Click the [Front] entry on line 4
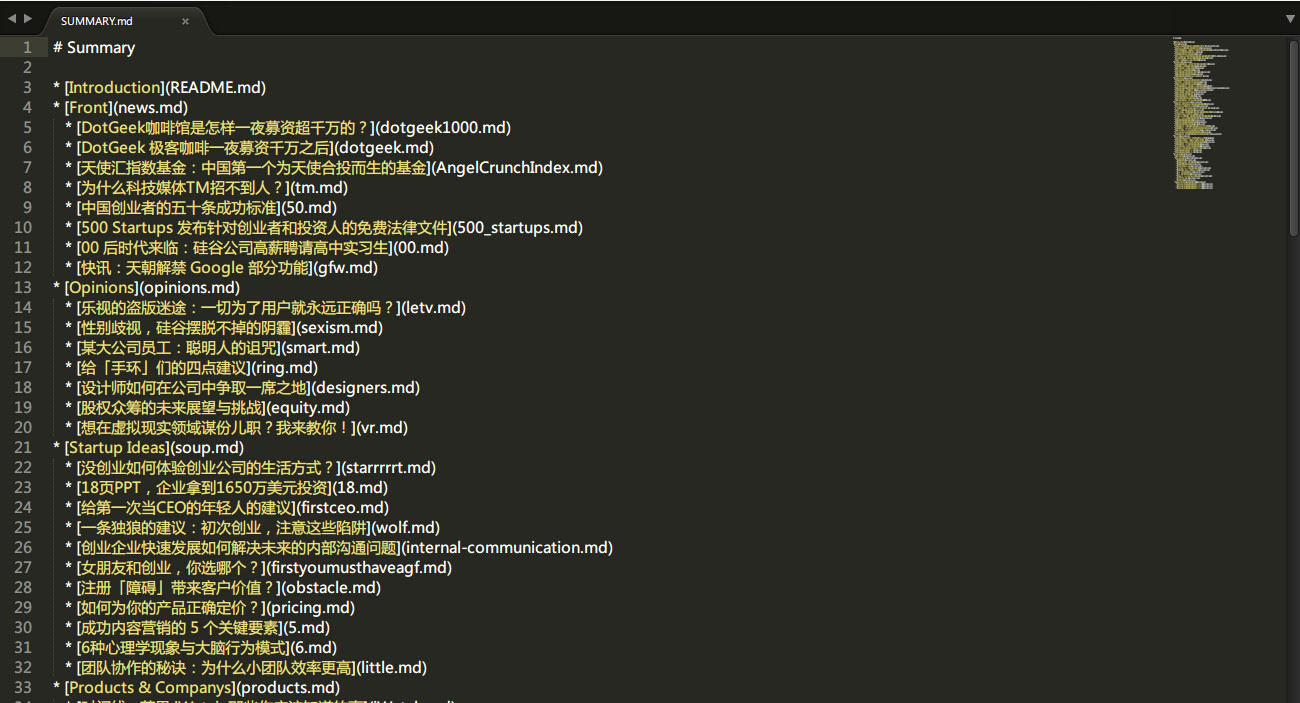1300x703 pixels. click(88, 108)
